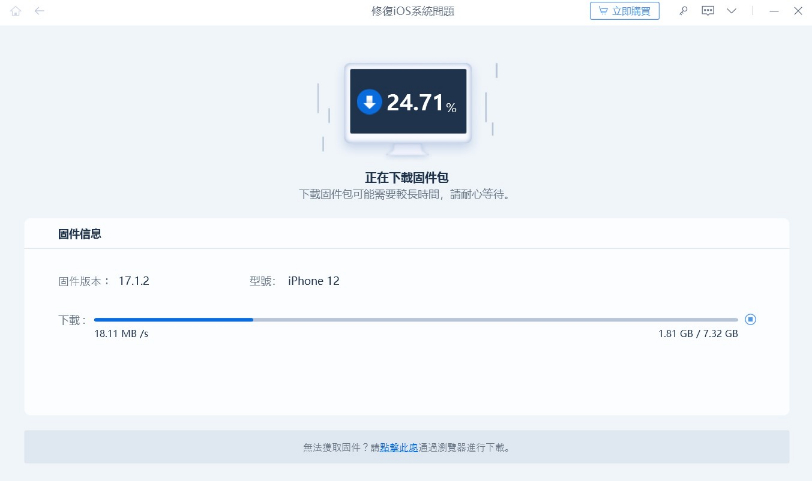Minimize the repair tool window
This screenshot has height=481, width=812.
point(772,11)
